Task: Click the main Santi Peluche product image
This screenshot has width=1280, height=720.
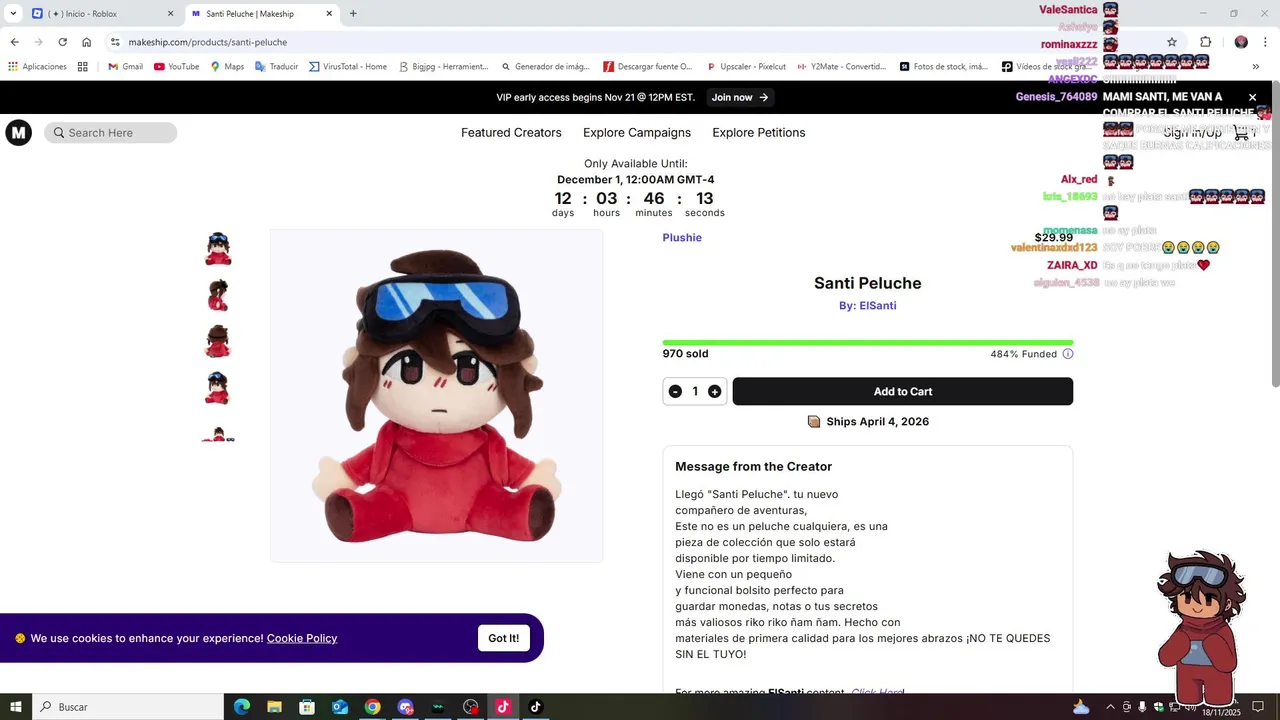Action: [437, 396]
